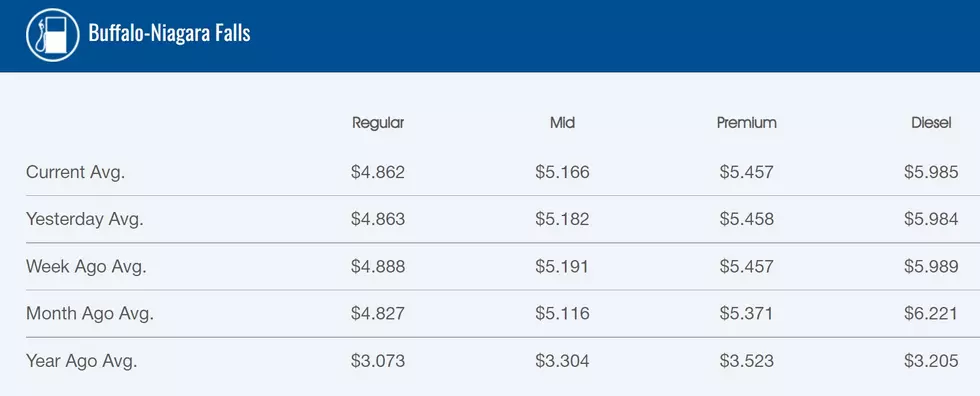
Task: Click month ago mid price $5.116
Action: [x=562, y=314]
